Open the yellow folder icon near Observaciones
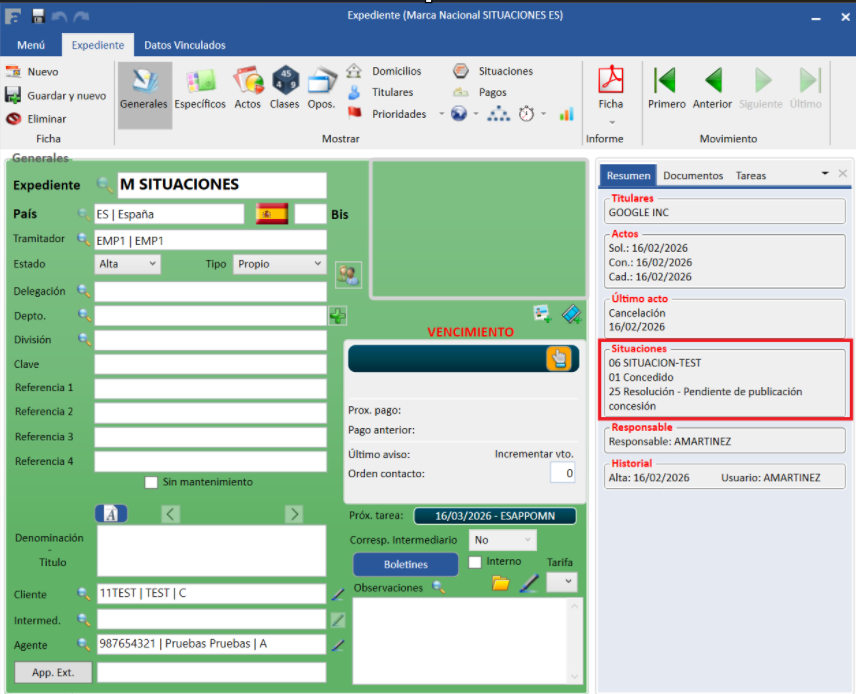The image size is (856, 694). [x=501, y=584]
